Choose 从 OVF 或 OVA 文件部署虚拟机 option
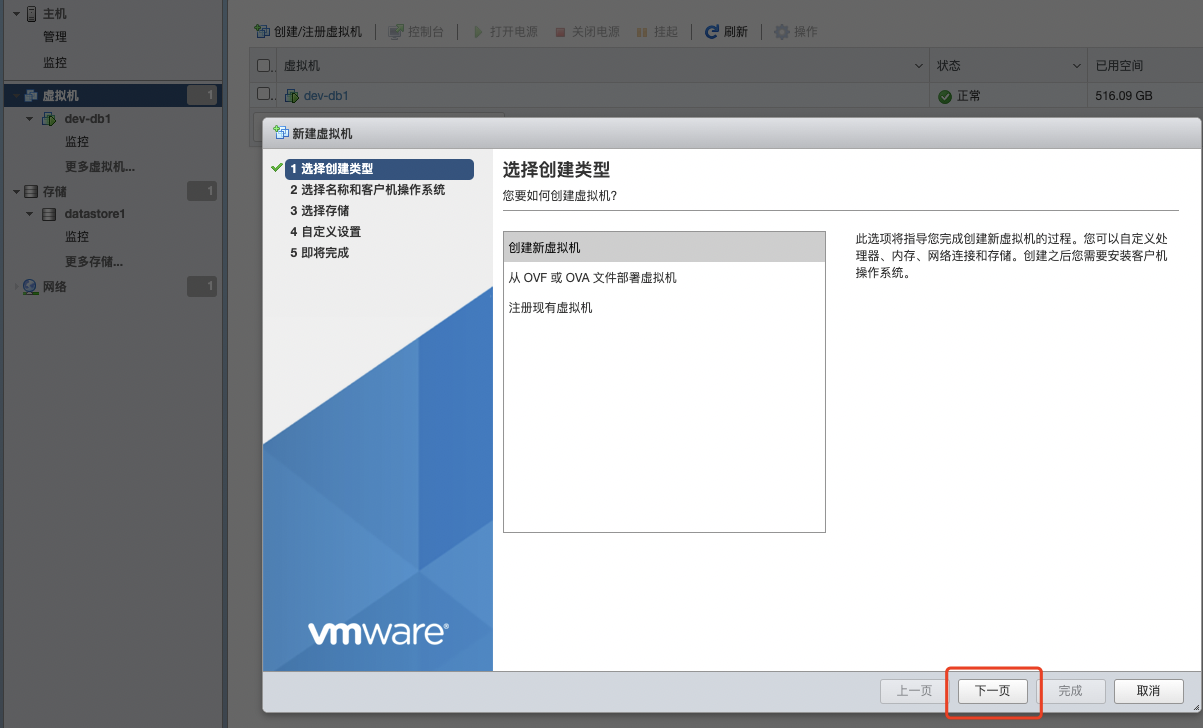1203x728 pixels. 592,278
